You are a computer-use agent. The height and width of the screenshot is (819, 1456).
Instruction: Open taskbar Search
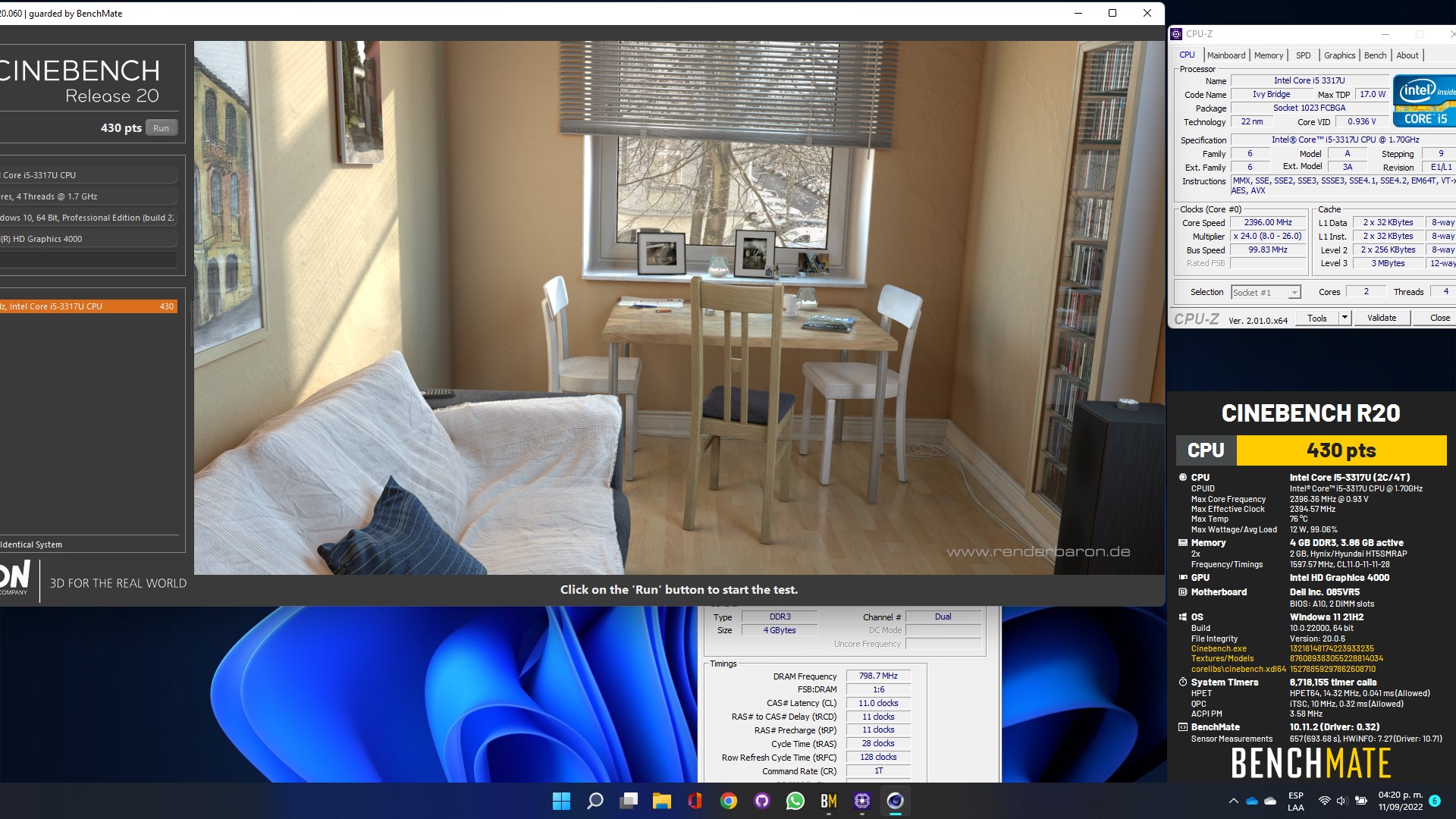[595, 801]
